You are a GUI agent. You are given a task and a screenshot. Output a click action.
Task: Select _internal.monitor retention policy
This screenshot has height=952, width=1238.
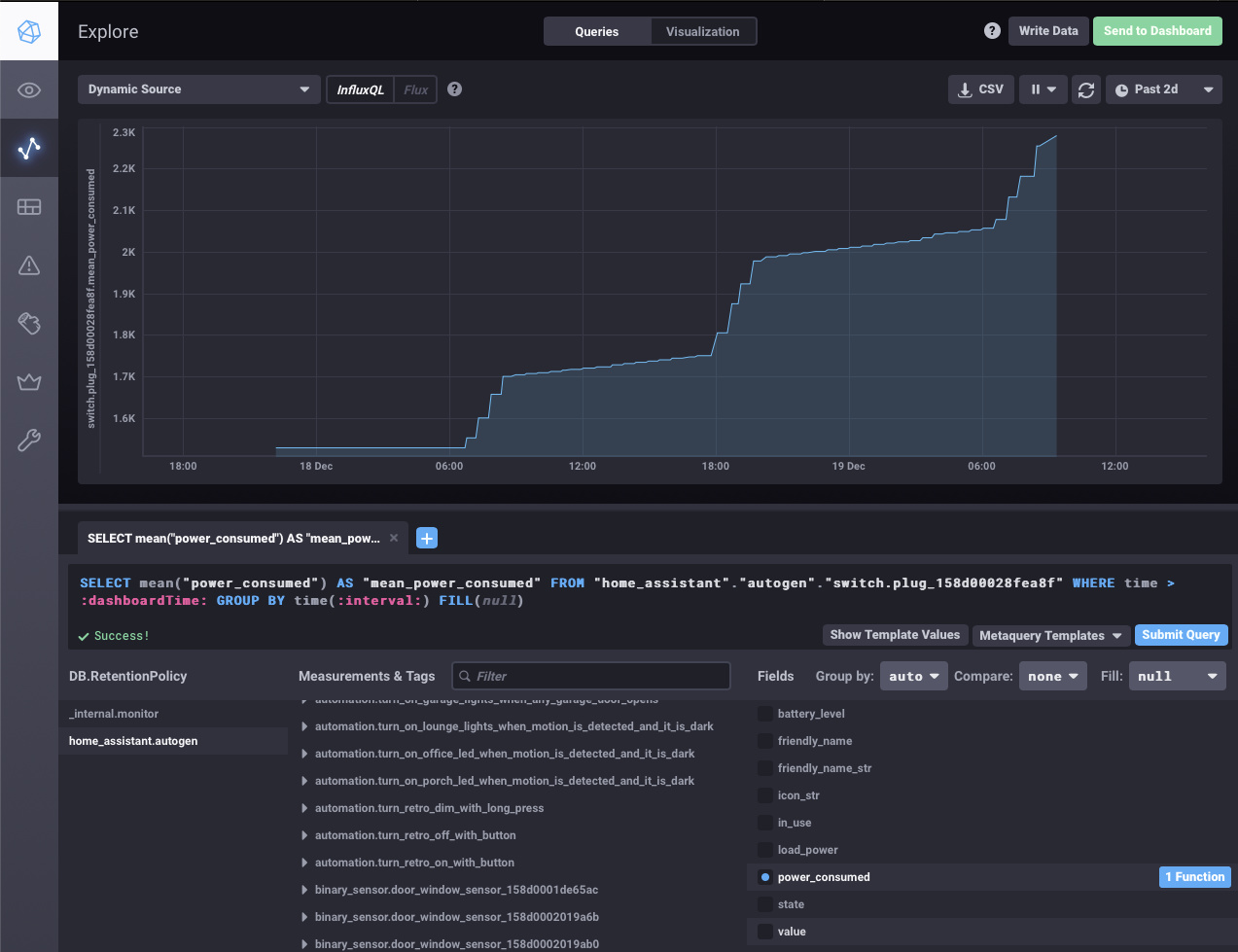point(173,714)
